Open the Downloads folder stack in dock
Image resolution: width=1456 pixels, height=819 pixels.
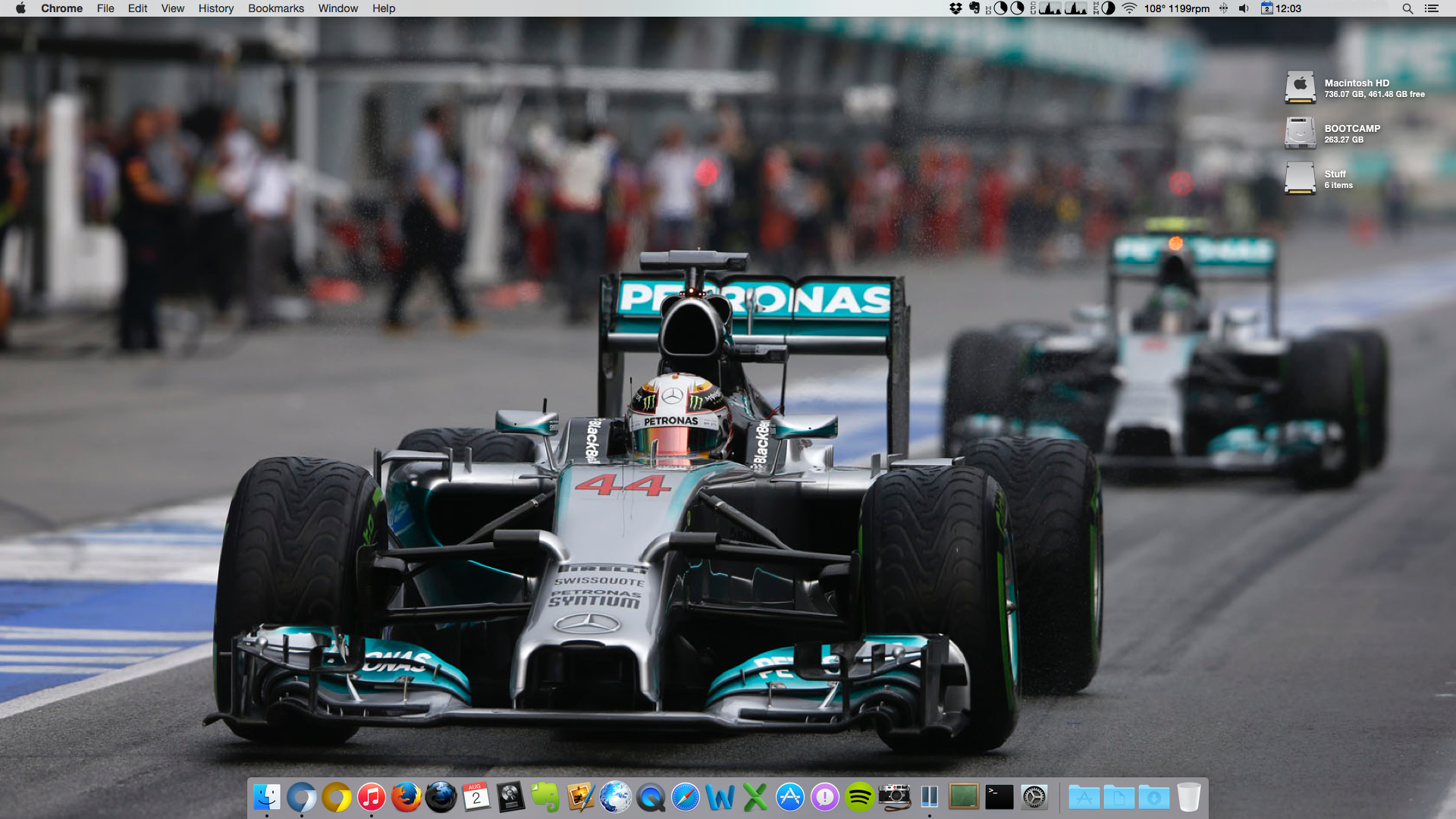1154,797
